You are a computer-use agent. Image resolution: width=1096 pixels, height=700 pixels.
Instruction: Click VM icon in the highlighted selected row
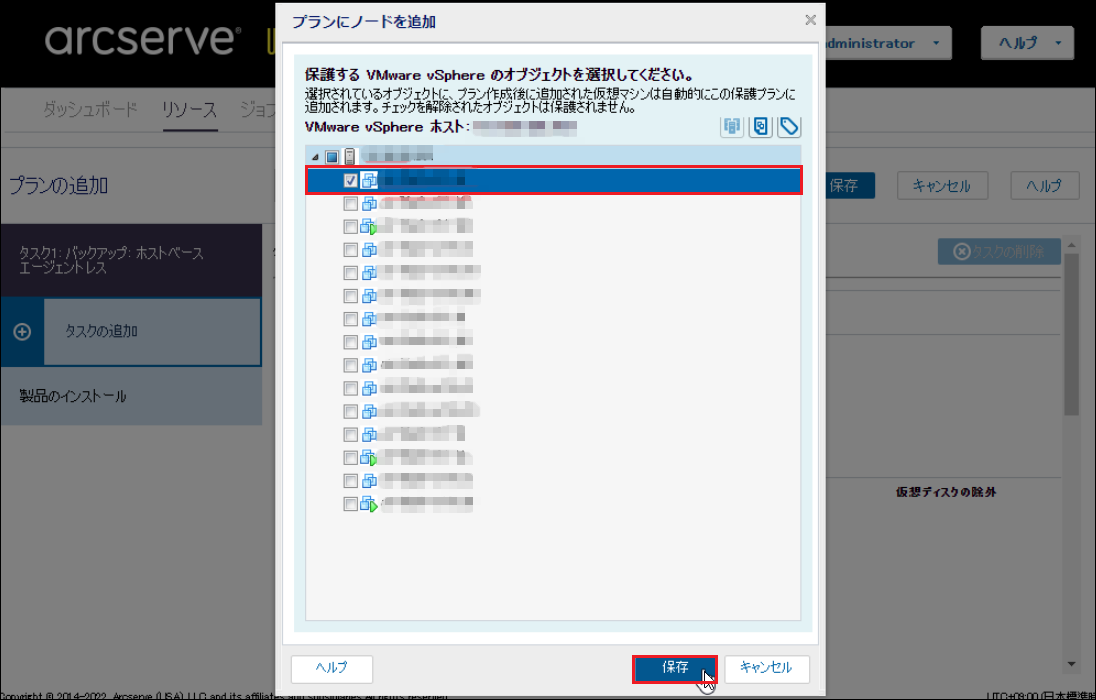pos(369,180)
